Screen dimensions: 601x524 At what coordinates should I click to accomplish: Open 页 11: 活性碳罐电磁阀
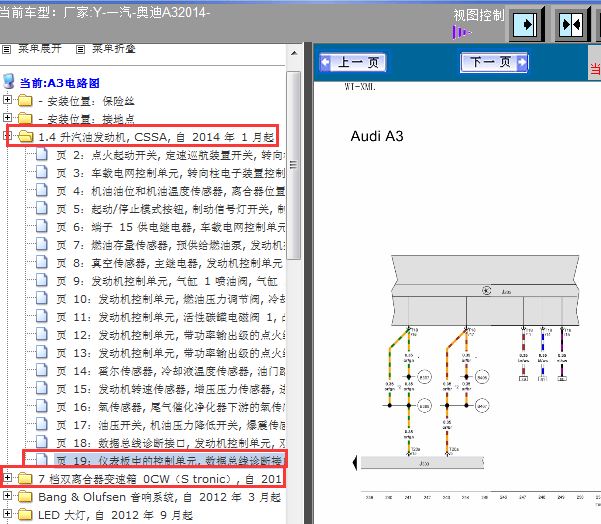point(171,317)
